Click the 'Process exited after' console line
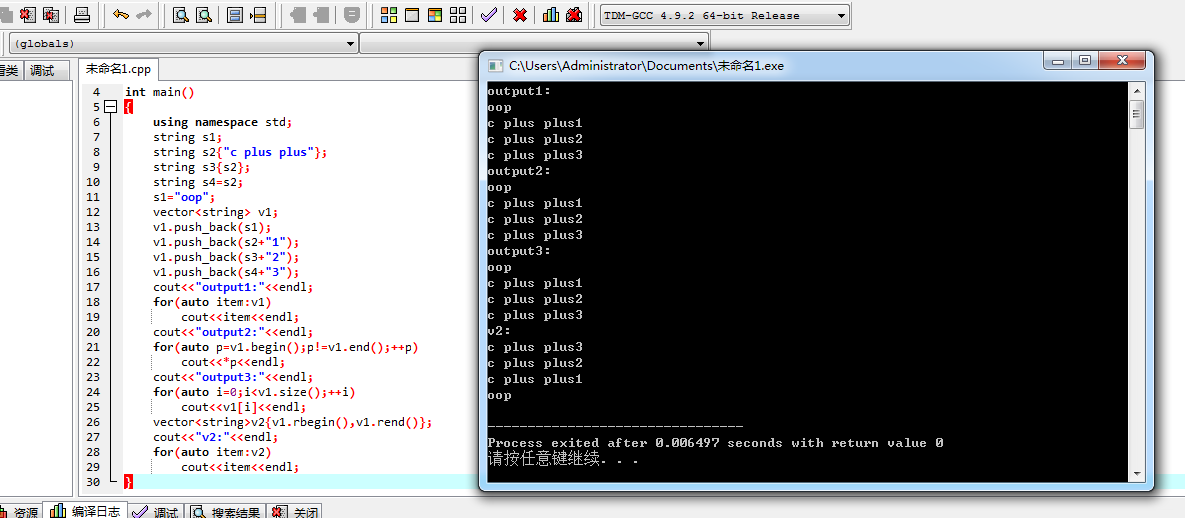 (x=715, y=443)
